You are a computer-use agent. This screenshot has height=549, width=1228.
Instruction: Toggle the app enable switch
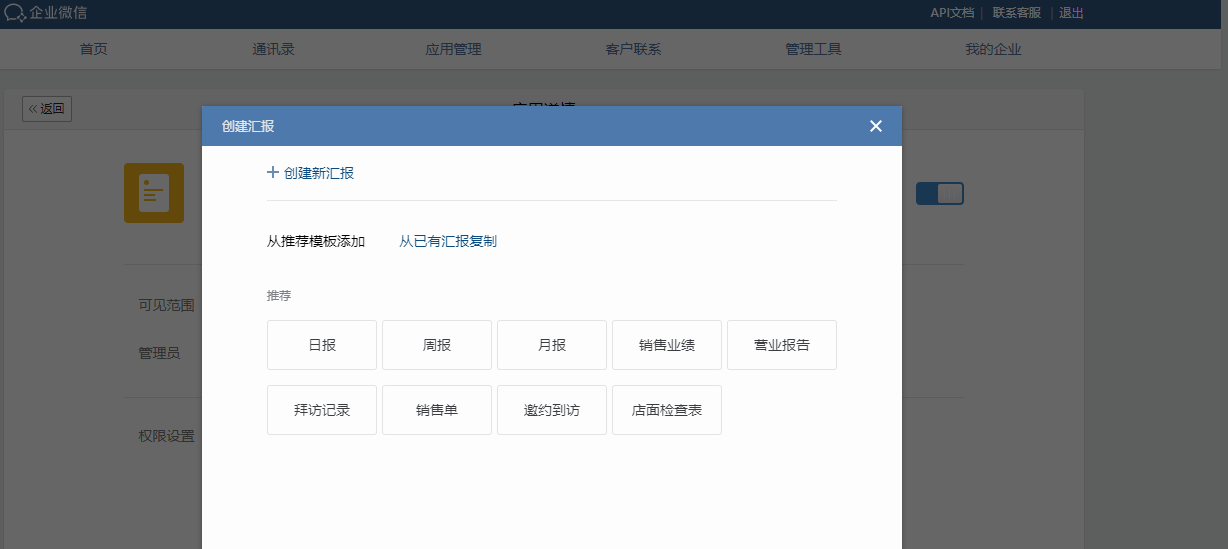(940, 194)
